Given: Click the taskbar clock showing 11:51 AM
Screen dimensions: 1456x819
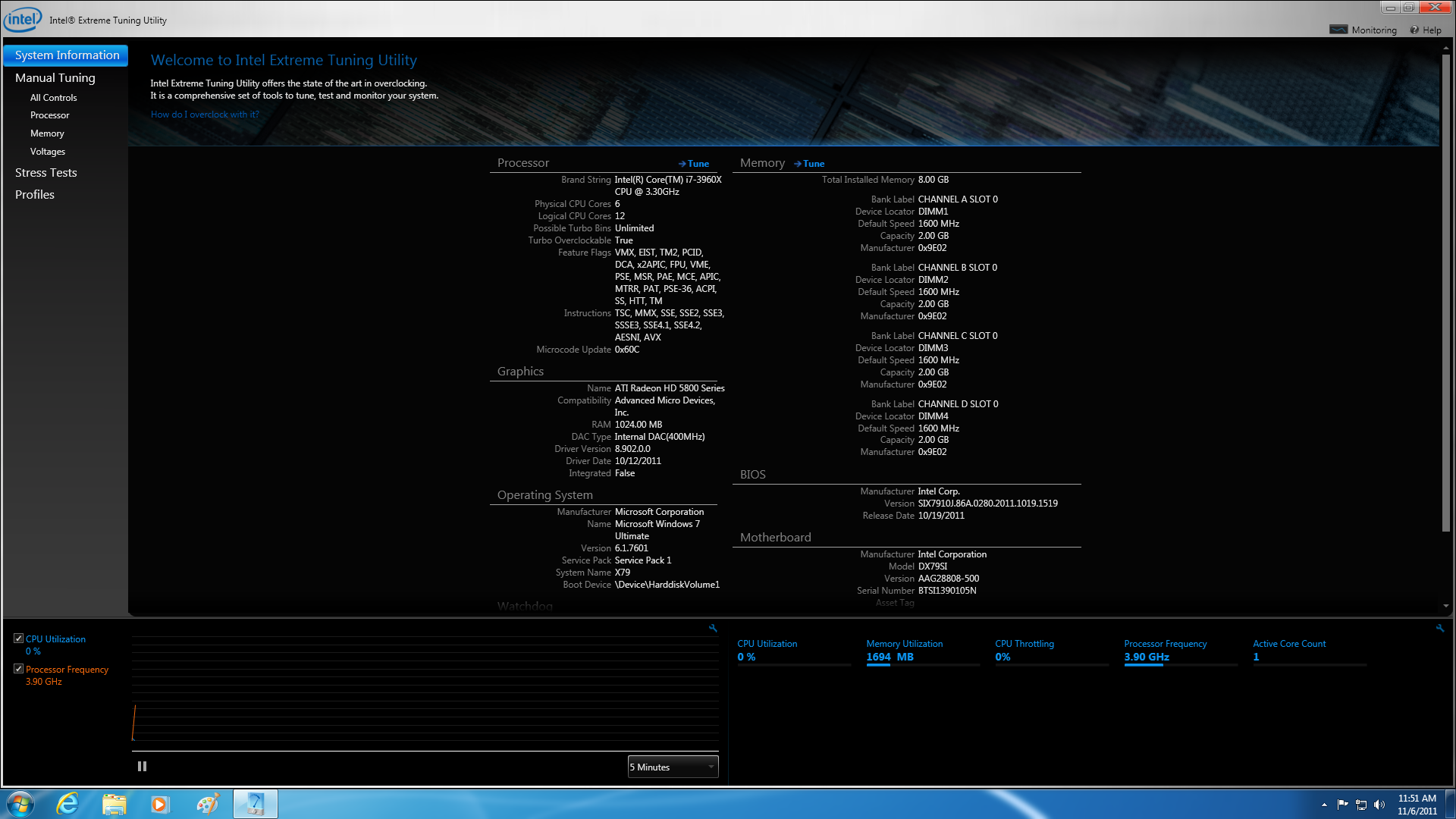Looking at the screenshot, I should [x=1417, y=805].
